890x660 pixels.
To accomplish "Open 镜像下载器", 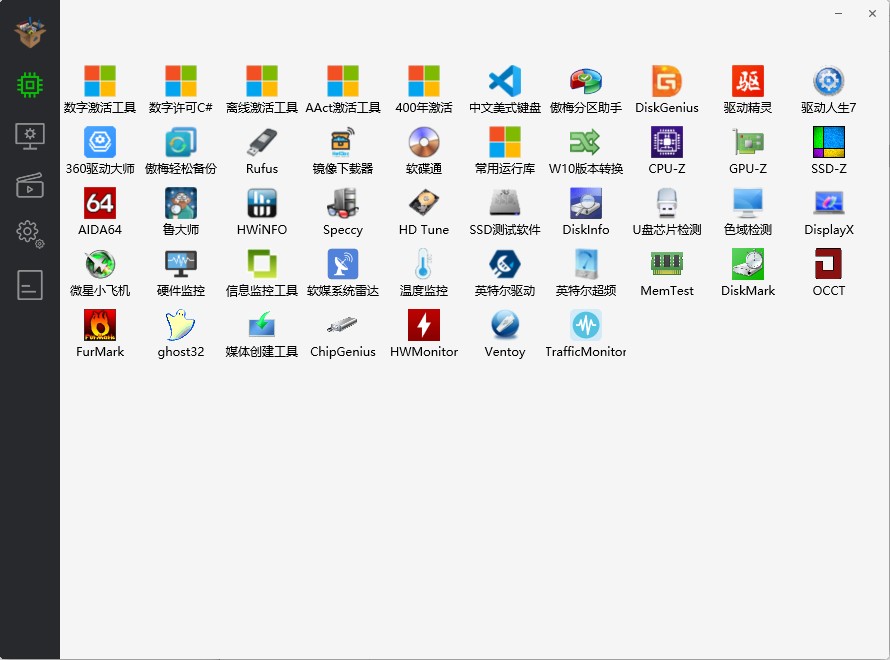I will (343, 151).
